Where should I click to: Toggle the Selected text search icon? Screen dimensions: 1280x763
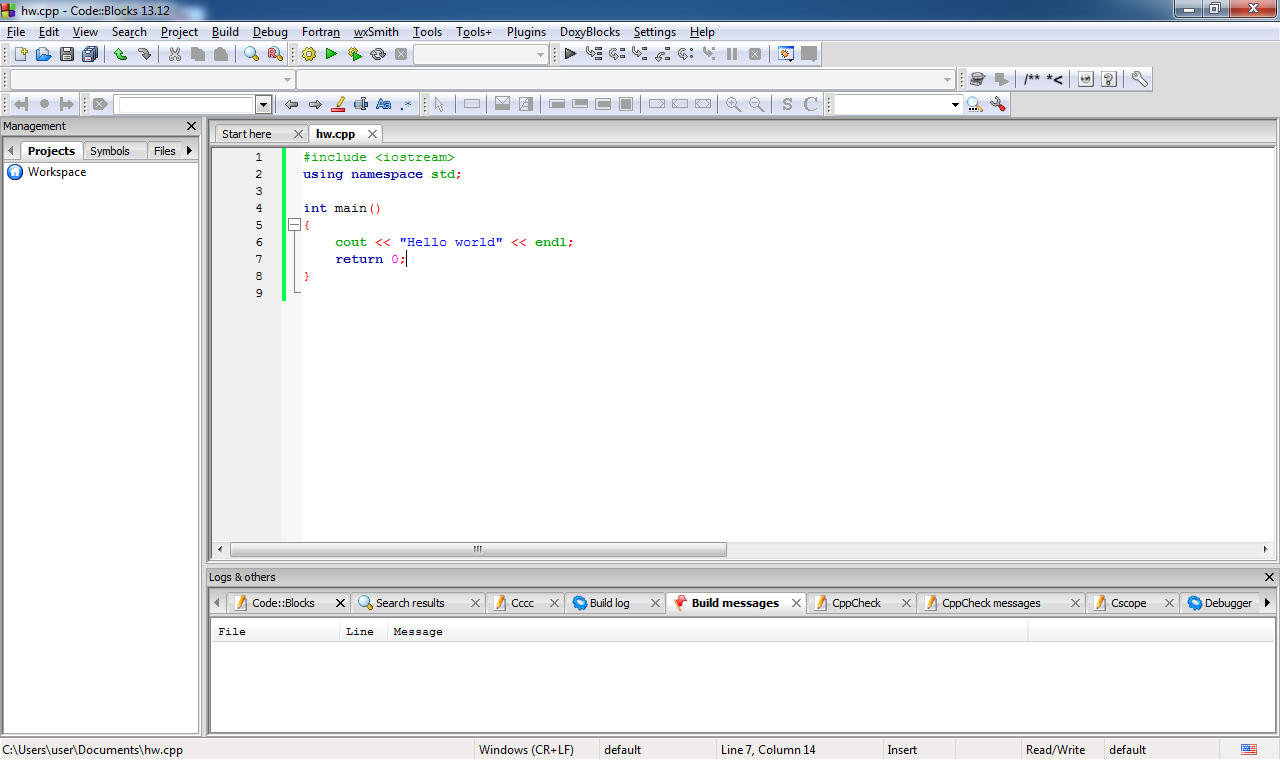(361, 104)
